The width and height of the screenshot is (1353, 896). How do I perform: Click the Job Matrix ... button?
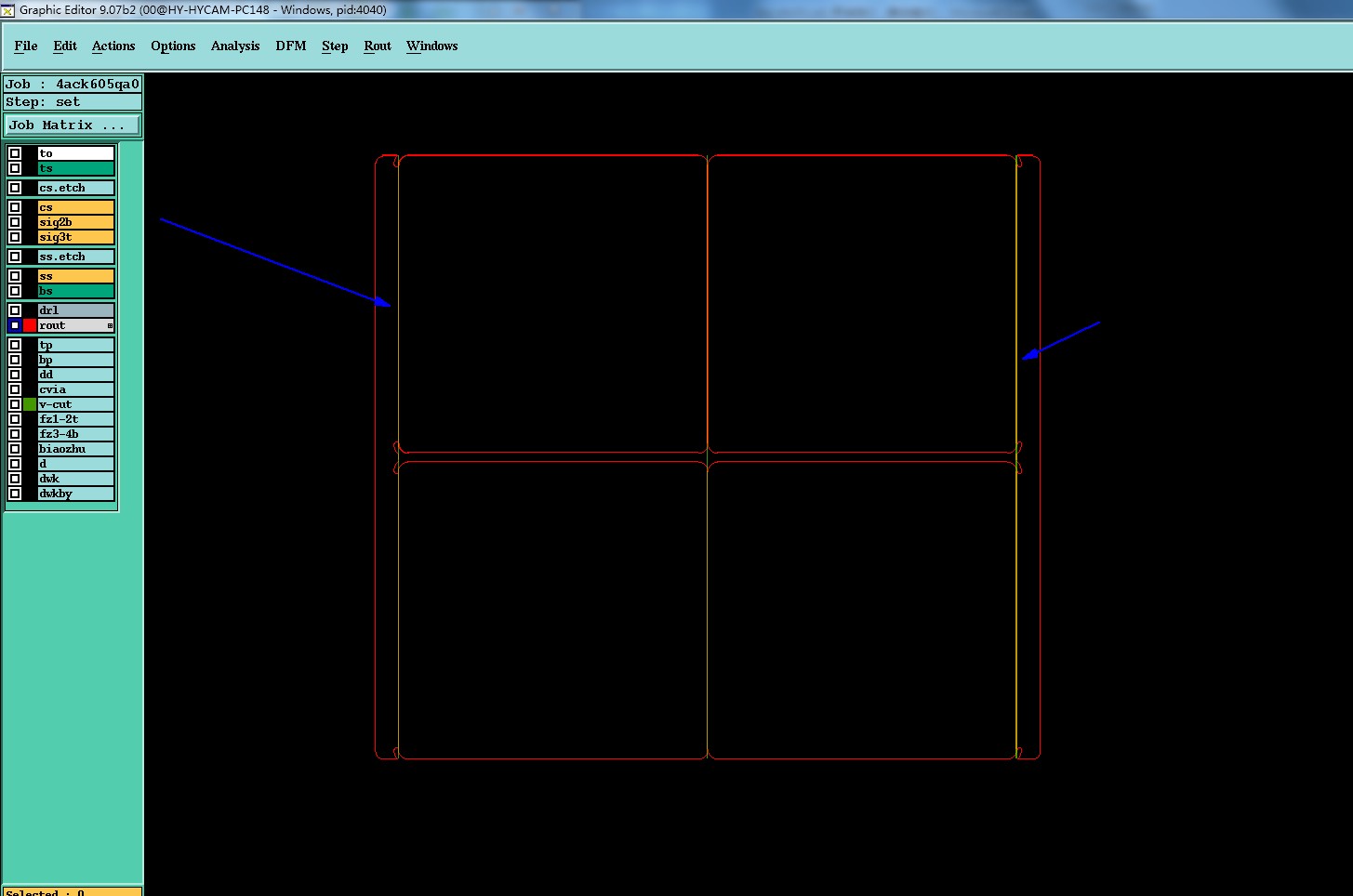(x=73, y=125)
